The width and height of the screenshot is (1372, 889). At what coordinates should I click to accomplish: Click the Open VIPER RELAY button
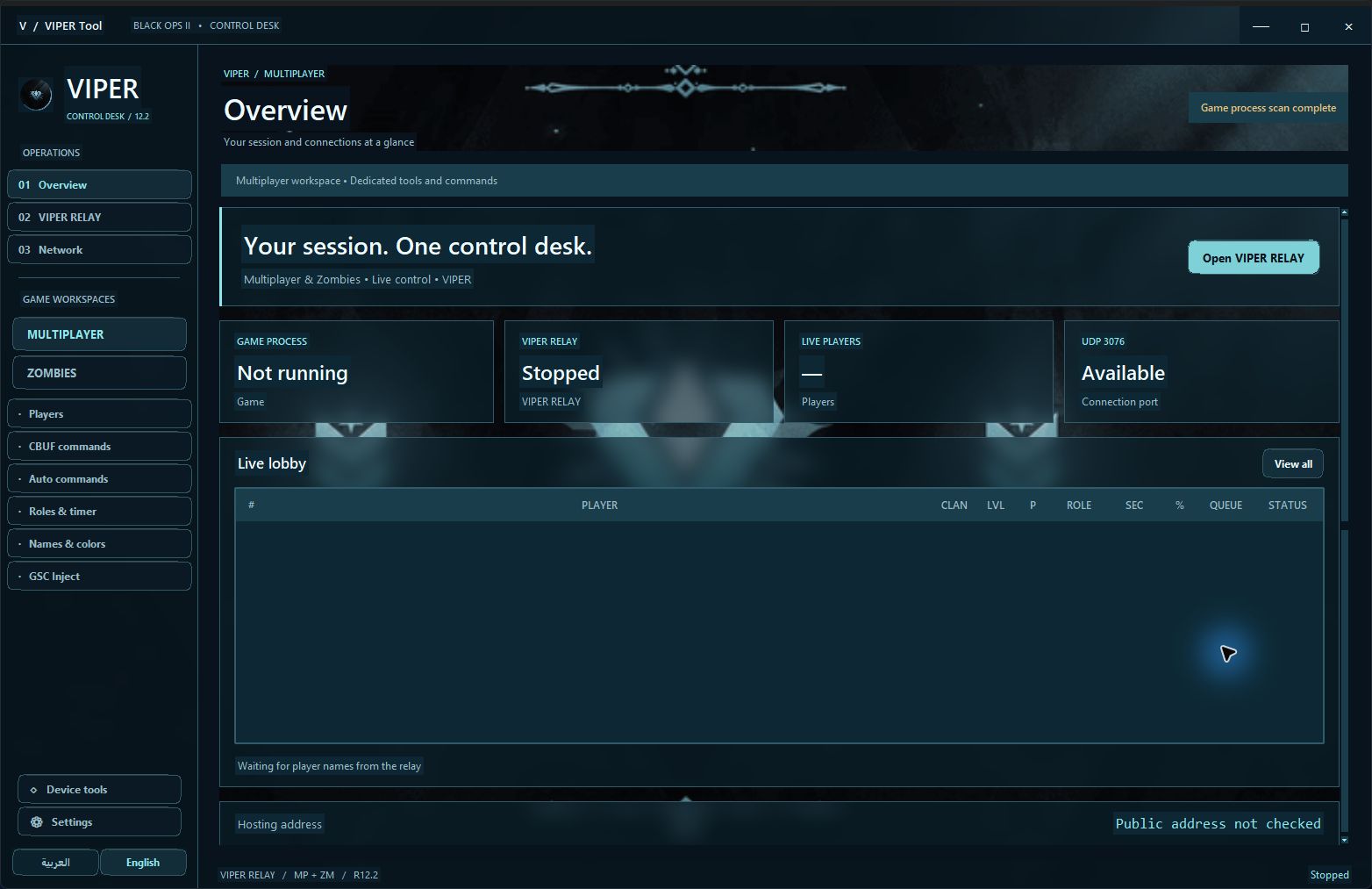(x=1254, y=258)
